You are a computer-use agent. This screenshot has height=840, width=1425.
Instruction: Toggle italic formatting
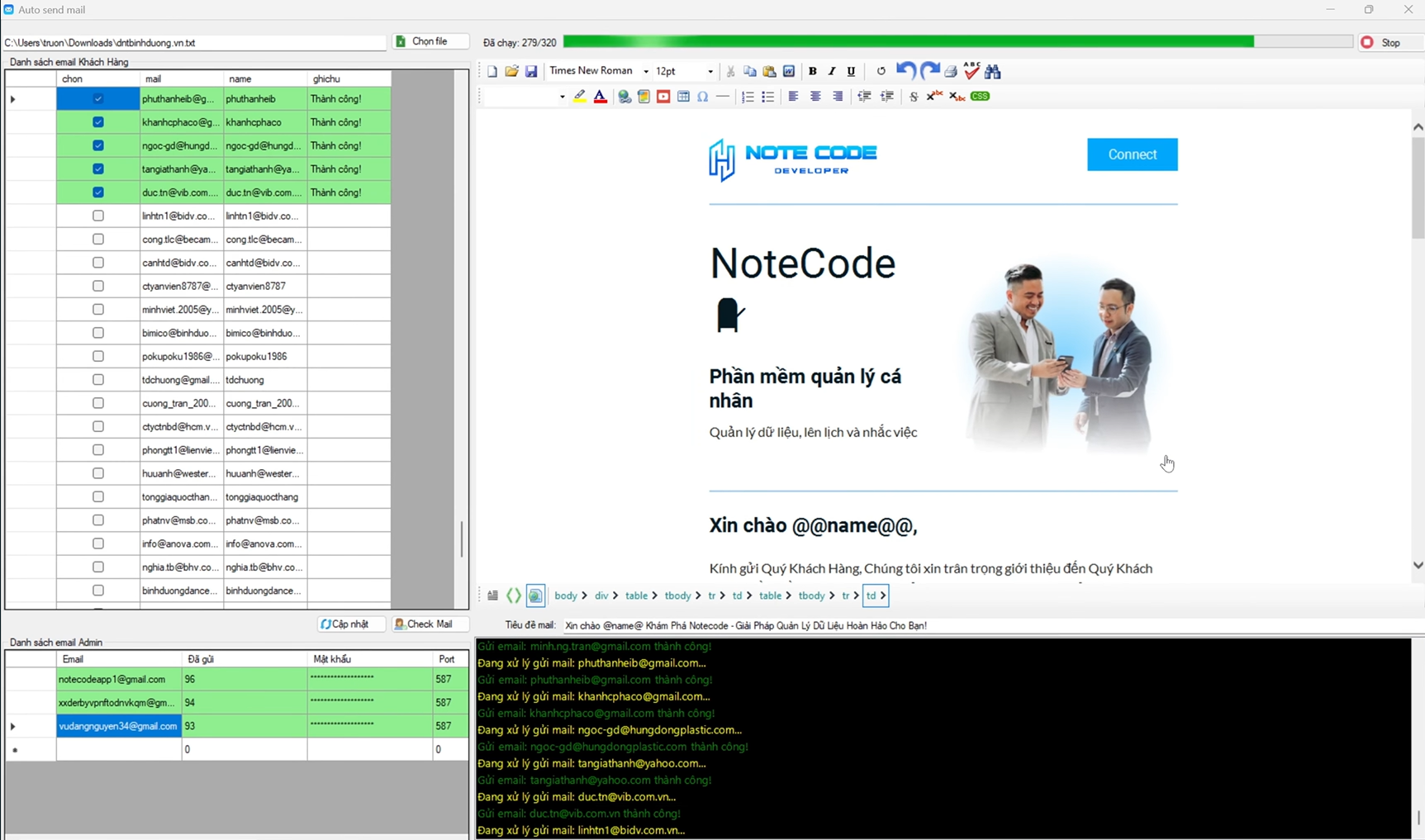pyautogui.click(x=832, y=72)
